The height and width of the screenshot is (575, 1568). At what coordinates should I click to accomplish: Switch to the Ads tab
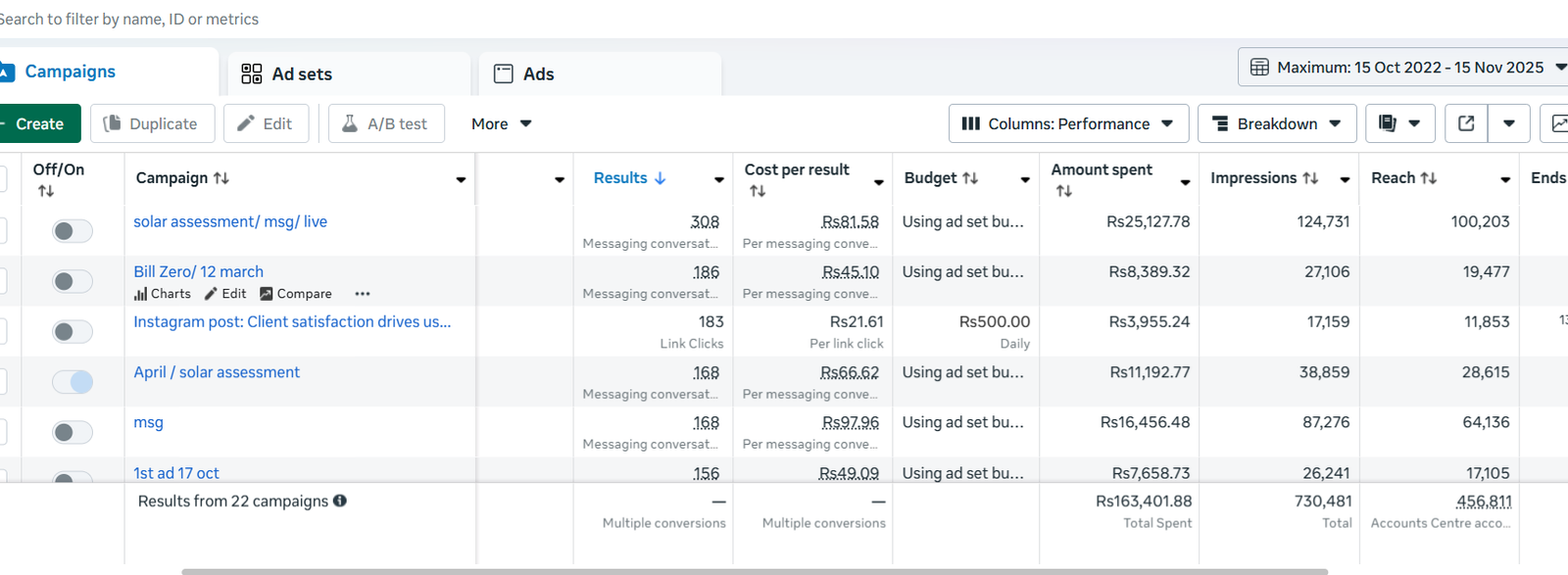click(537, 74)
